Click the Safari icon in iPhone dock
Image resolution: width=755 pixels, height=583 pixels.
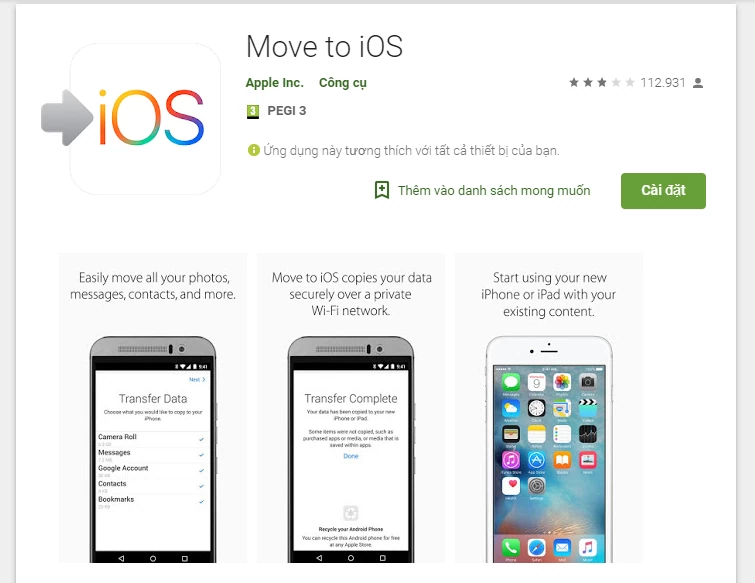(x=536, y=547)
